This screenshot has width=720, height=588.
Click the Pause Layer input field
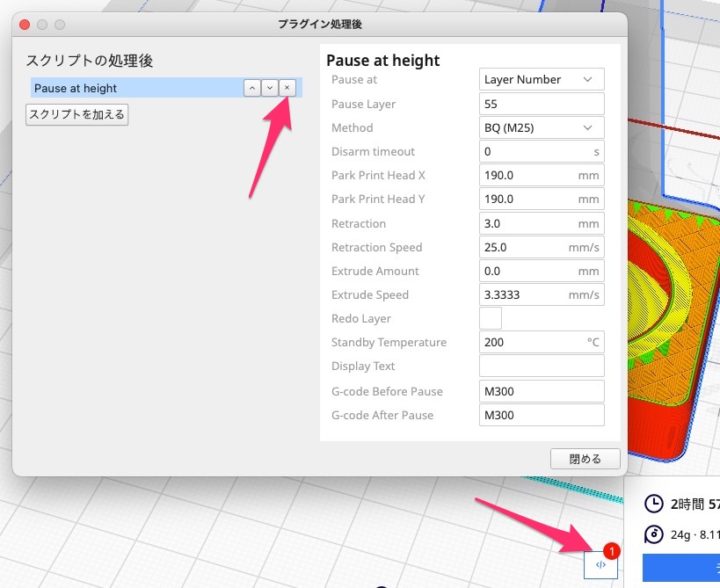tap(541, 104)
